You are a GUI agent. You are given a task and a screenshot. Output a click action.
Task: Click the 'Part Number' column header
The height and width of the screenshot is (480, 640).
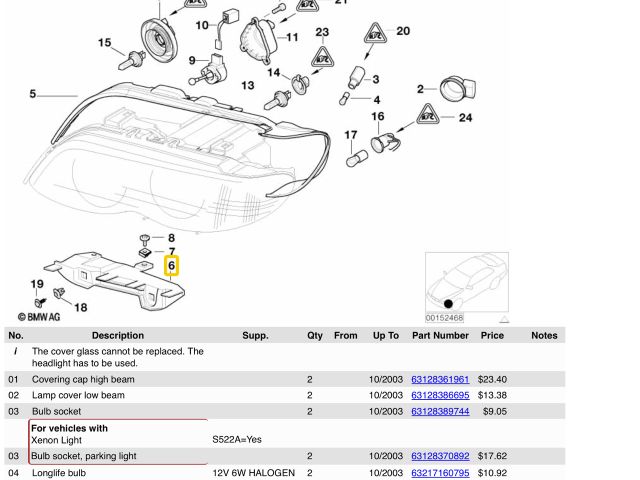pos(440,336)
